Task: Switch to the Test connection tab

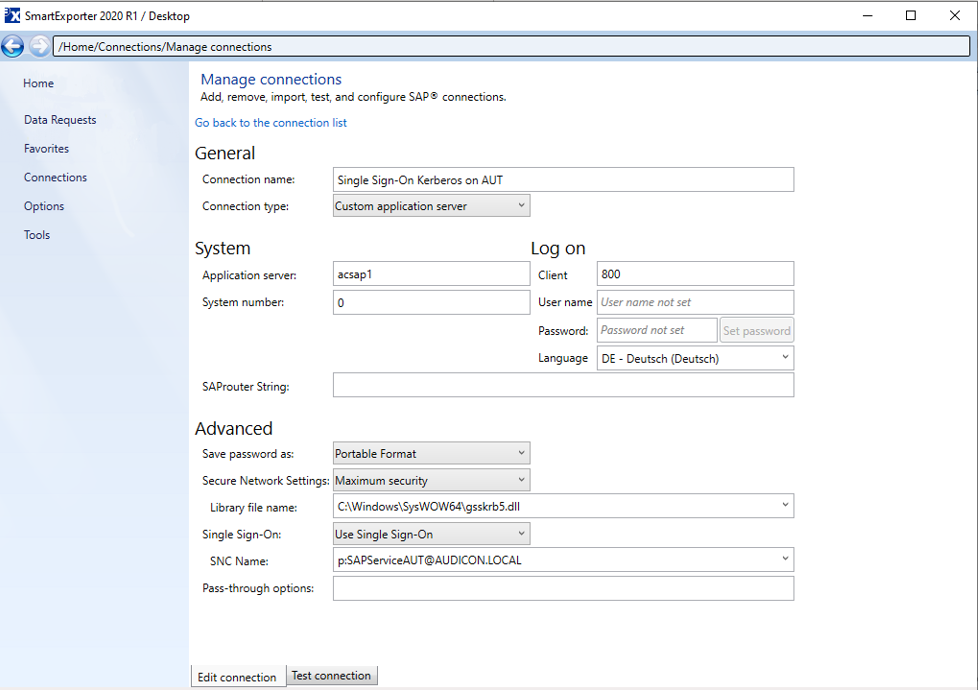Action: [331, 675]
